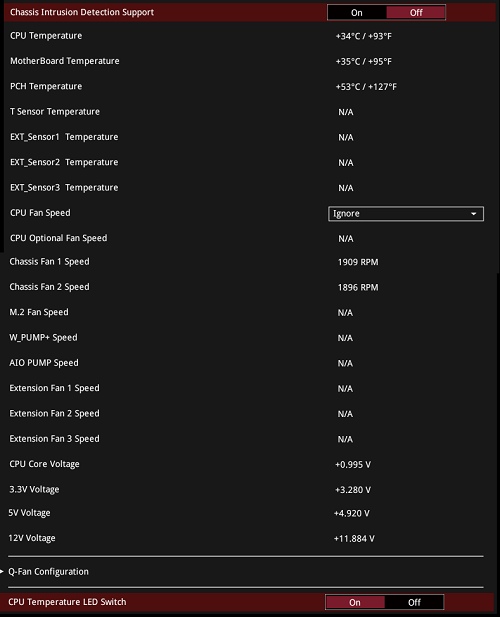Click the N/A value for T Sensor Temperature
This screenshot has height=617, width=500.
(x=346, y=112)
